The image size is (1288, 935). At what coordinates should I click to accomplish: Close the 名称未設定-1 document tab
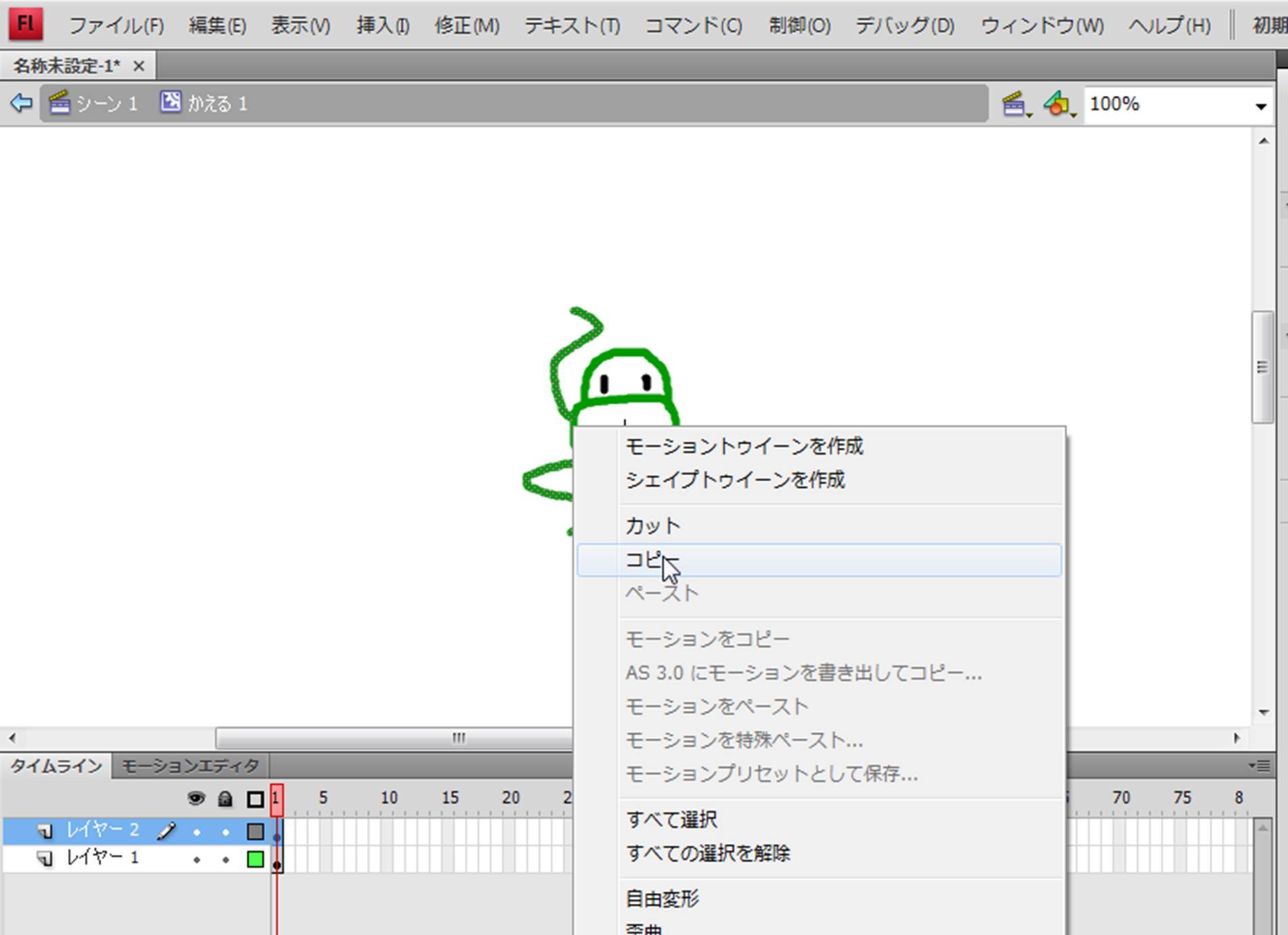click(x=139, y=66)
